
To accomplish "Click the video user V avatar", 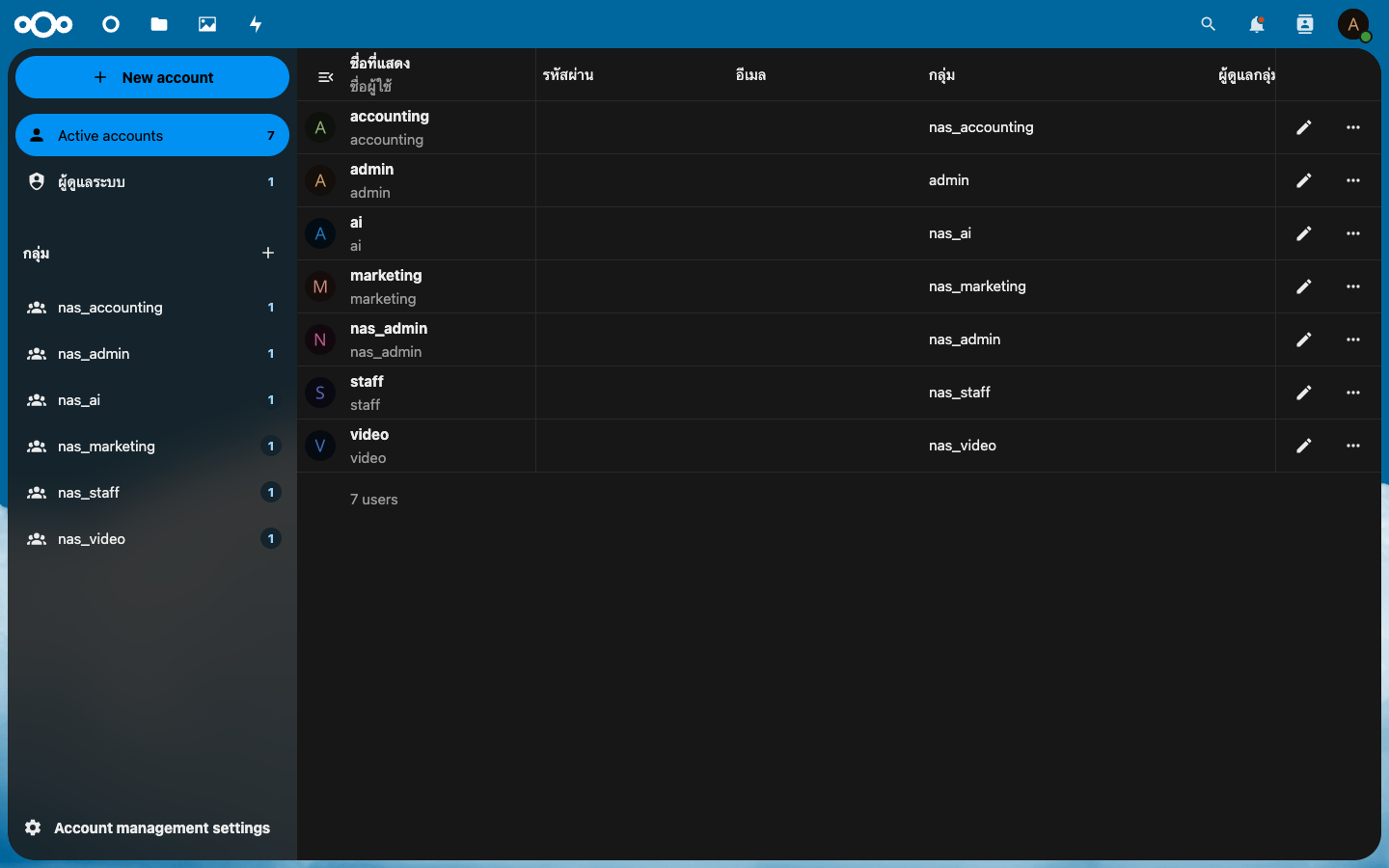I will click(320, 446).
